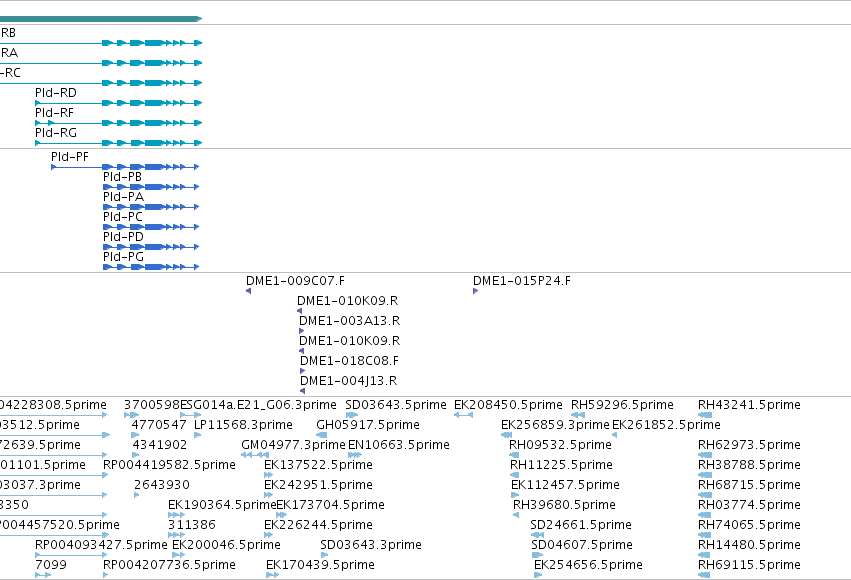Screen dimensions: 851x580
Task: Select the Pld-PD CDS label
Action: click(x=124, y=237)
